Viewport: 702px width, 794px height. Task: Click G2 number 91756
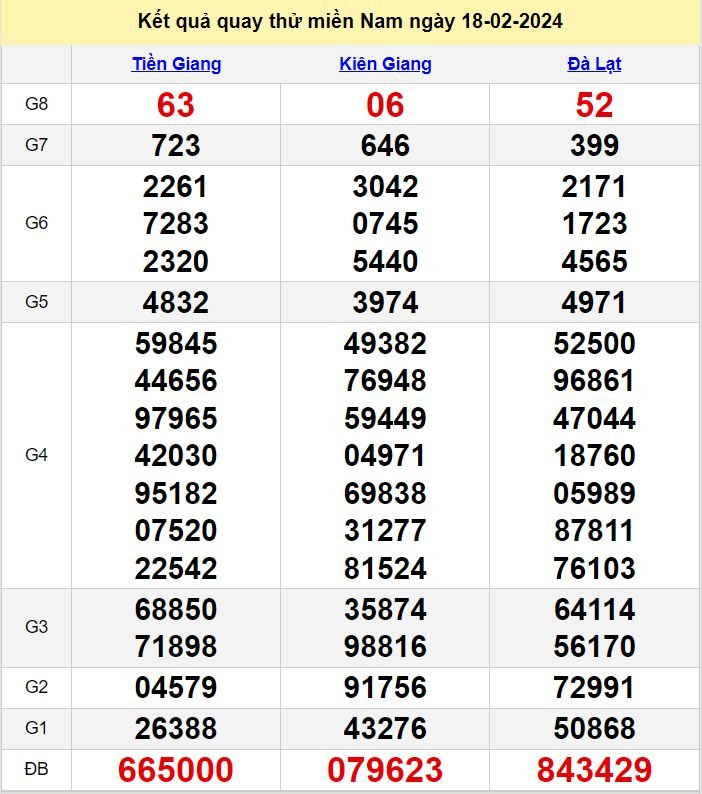385,688
